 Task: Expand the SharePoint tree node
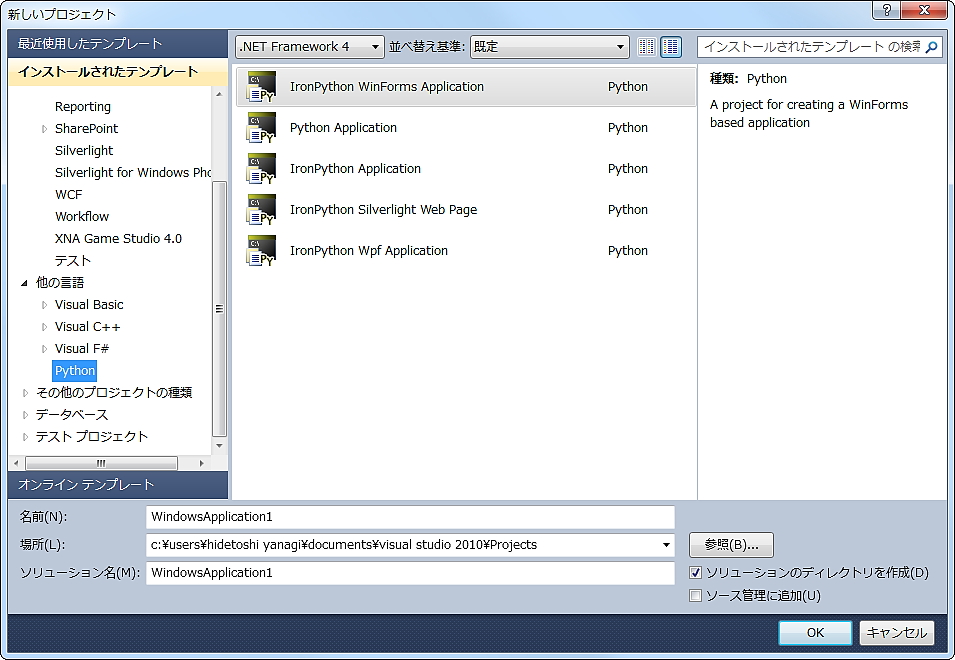click(44, 128)
